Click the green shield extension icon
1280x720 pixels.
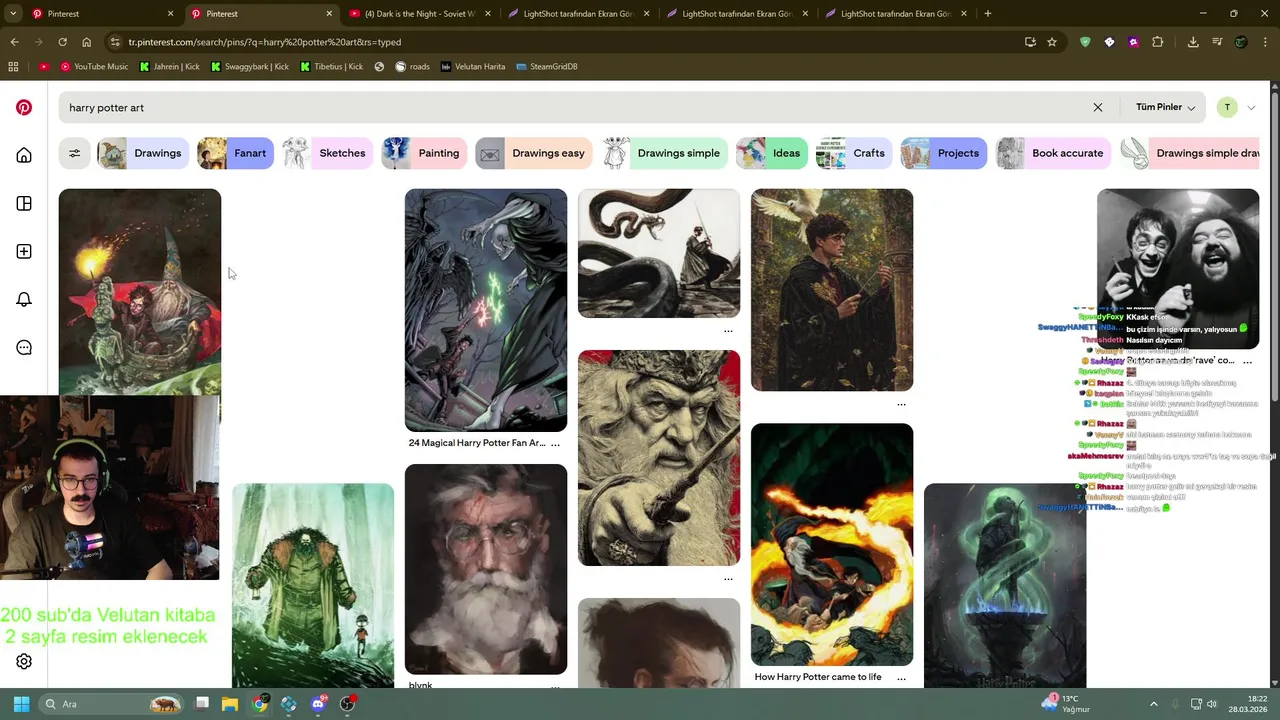click(1085, 42)
